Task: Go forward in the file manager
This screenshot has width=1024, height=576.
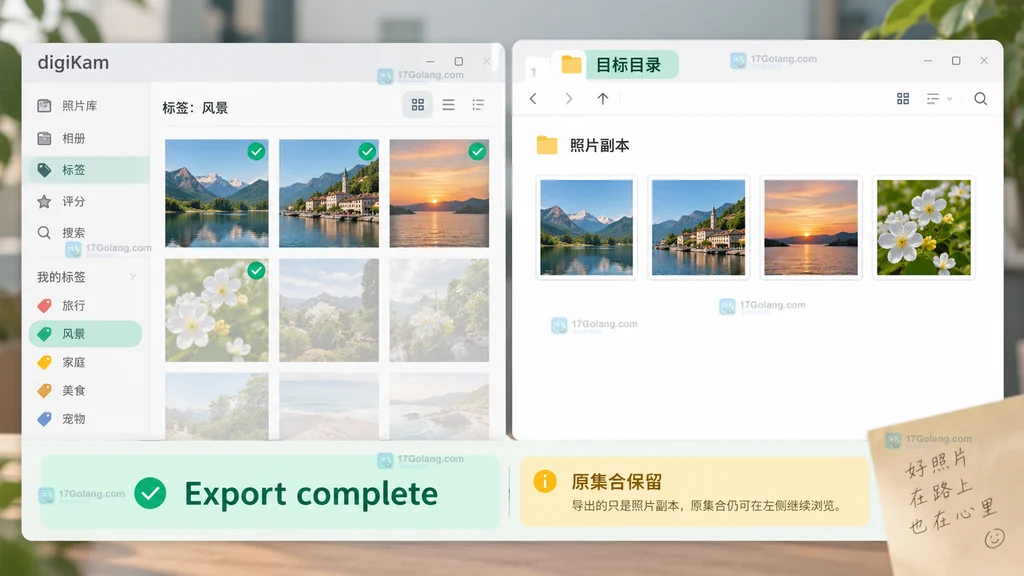Action: 569,99
